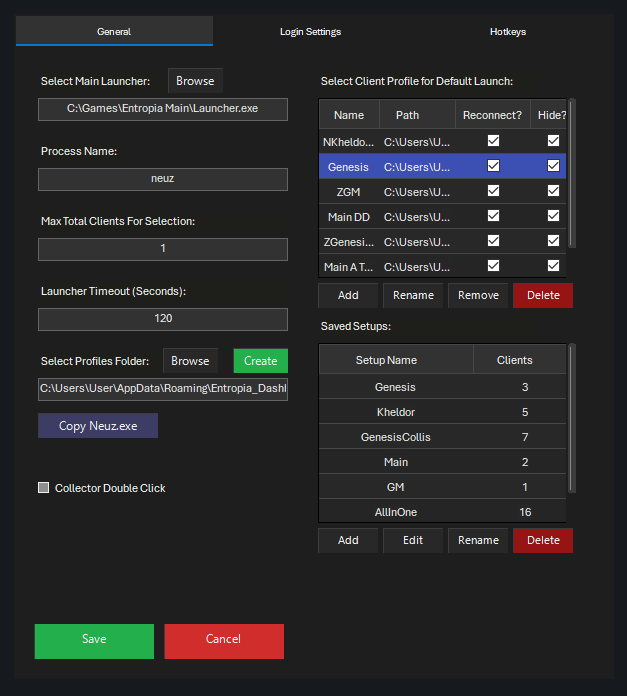Screen dimensions: 627x696
Task: Select the GM saved setup
Action: (x=396, y=487)
